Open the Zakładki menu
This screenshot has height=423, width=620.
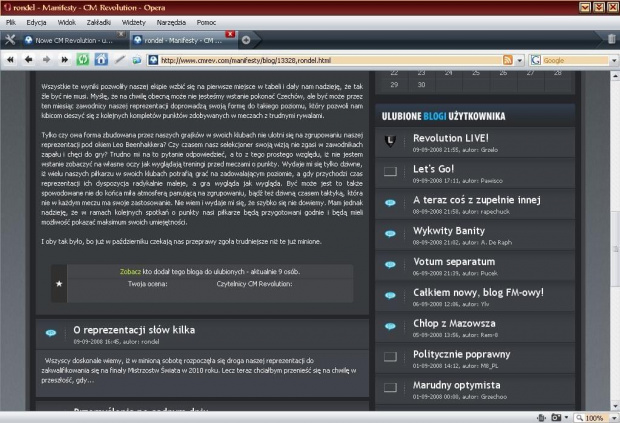(x=98, y=23)
